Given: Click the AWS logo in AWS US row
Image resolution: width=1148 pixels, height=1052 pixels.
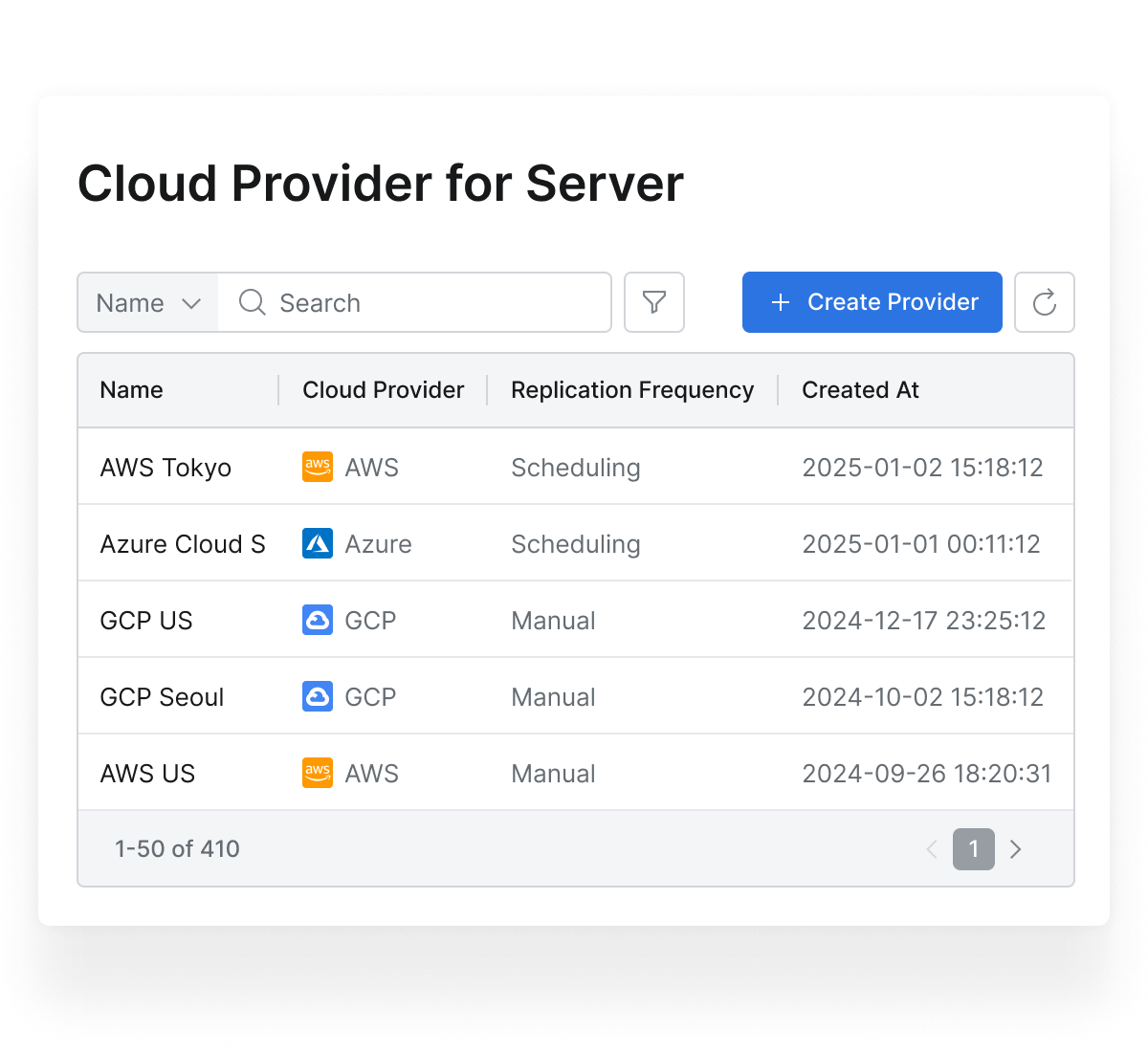Looking at the screenshot, I should (x=318, y=773).
